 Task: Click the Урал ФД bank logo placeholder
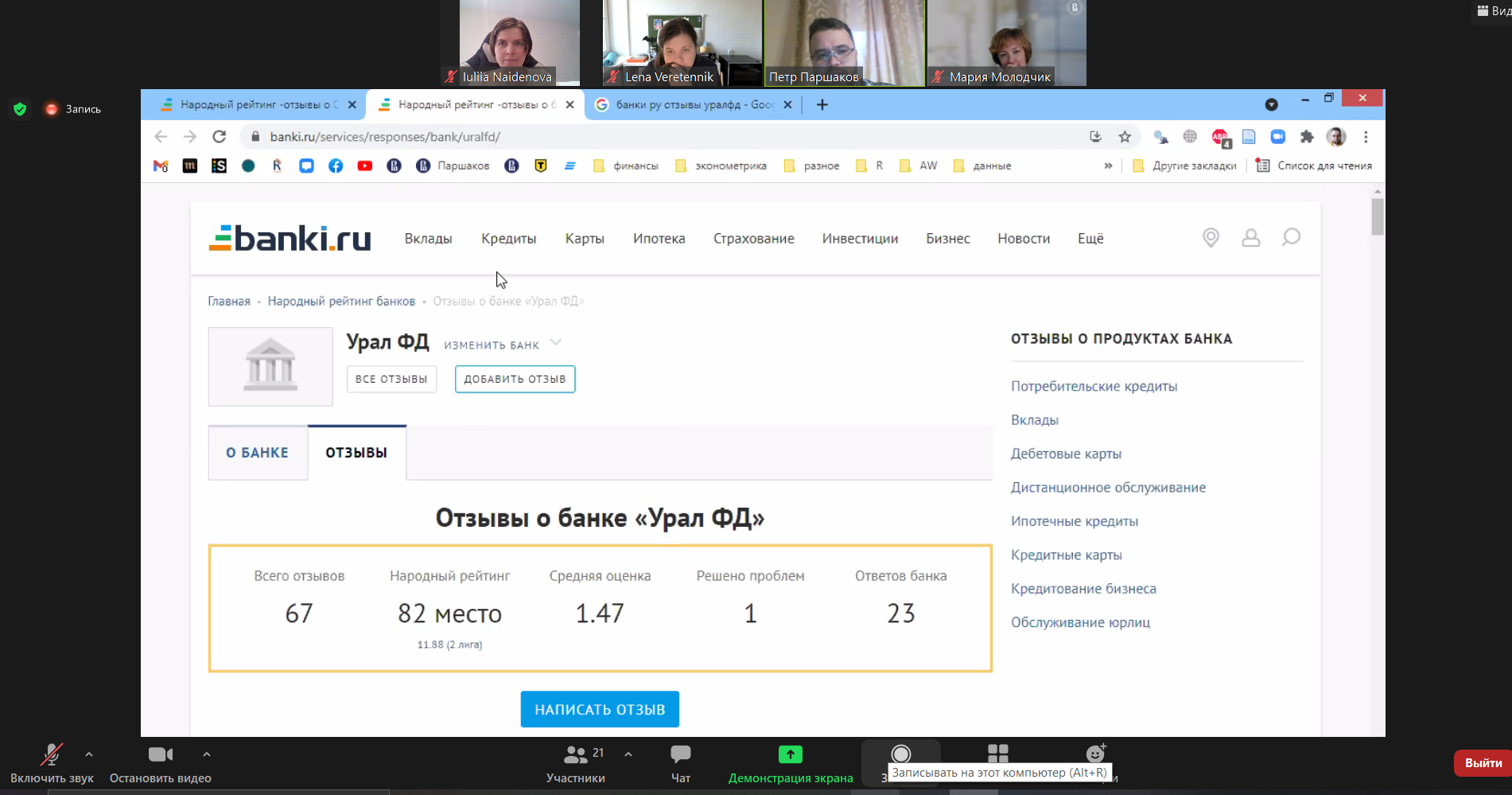point(270,367)
